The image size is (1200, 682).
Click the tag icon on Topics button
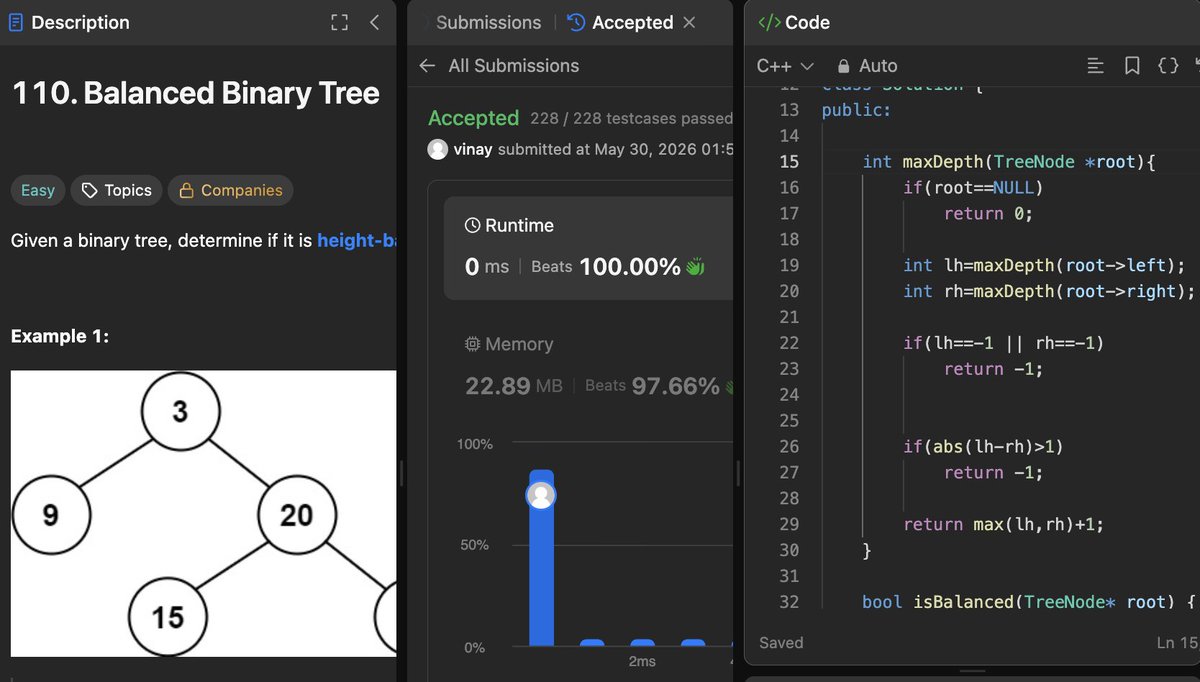coord(90,190)
